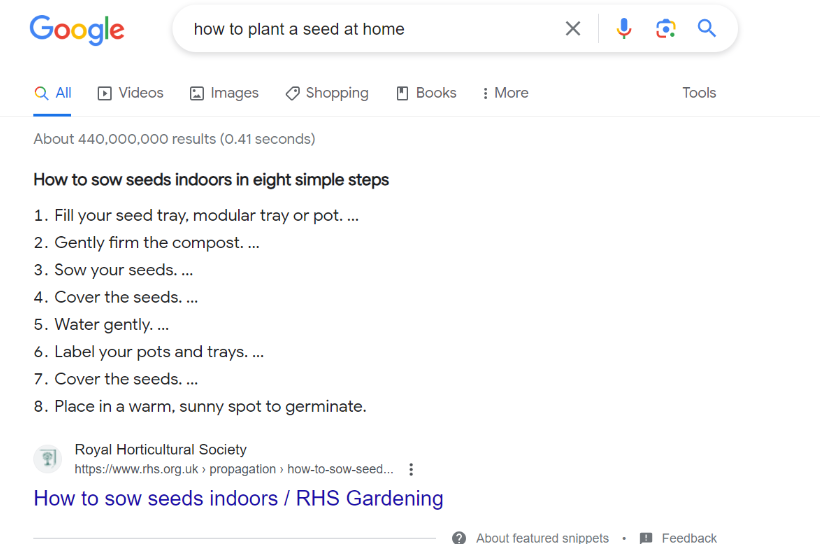The height and width of the screenshot is (553, 820).
Task: Open the Tools options
Action: point(699,93)
